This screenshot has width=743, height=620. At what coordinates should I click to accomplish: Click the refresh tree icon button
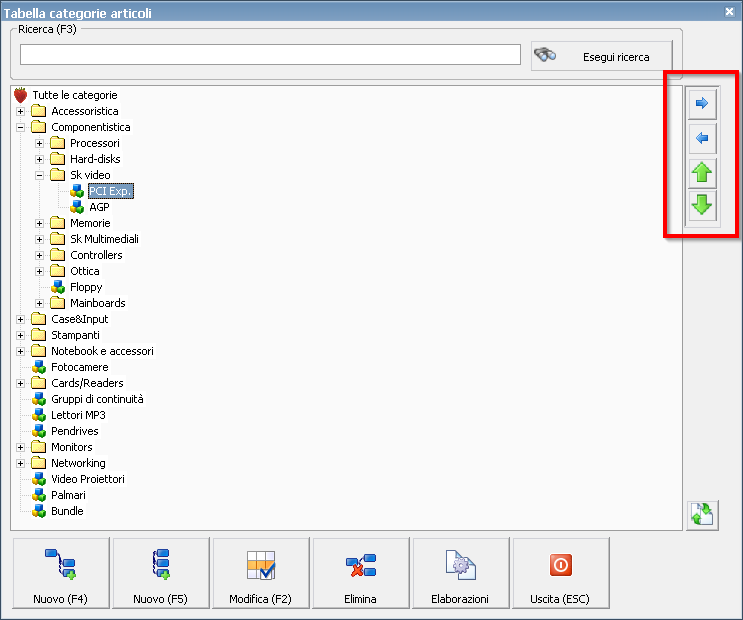click(702, 515)
